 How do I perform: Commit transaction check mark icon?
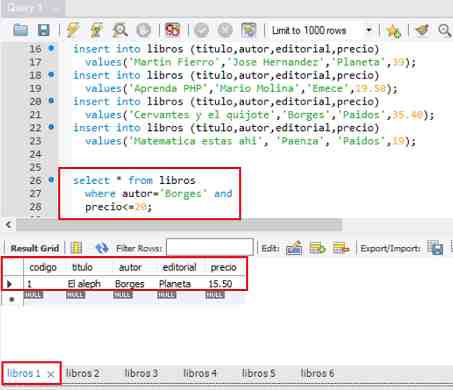(x=201, y=30)
